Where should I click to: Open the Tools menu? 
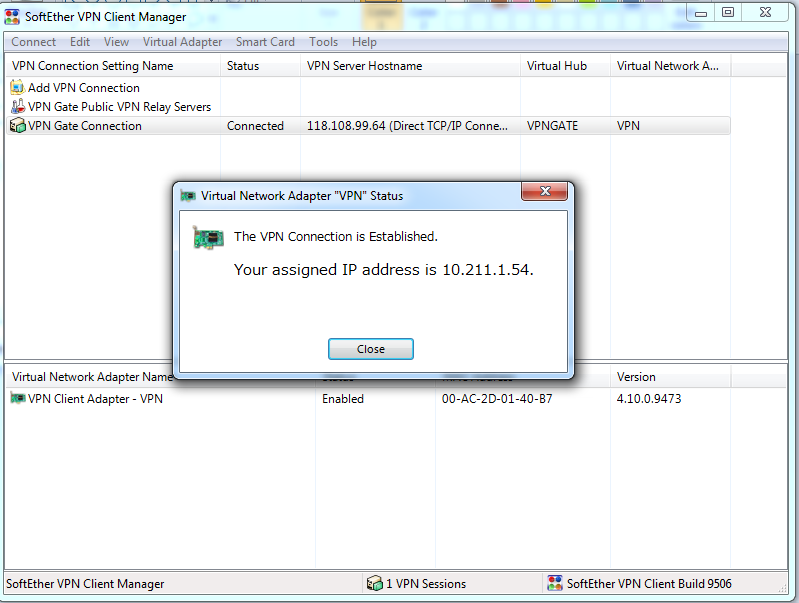tap(324, 42)
